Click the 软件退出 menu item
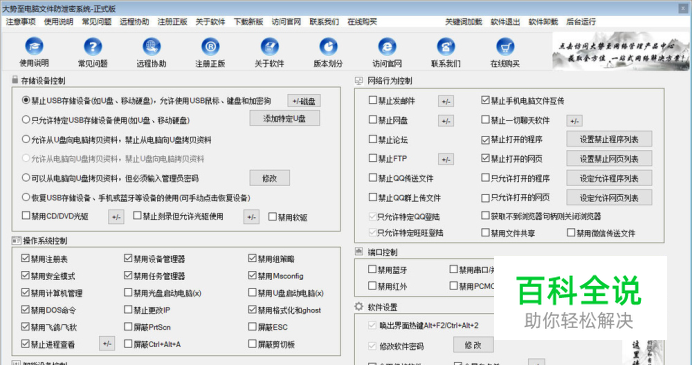Screen dimensions: 692x365 [x=505, y=22]
